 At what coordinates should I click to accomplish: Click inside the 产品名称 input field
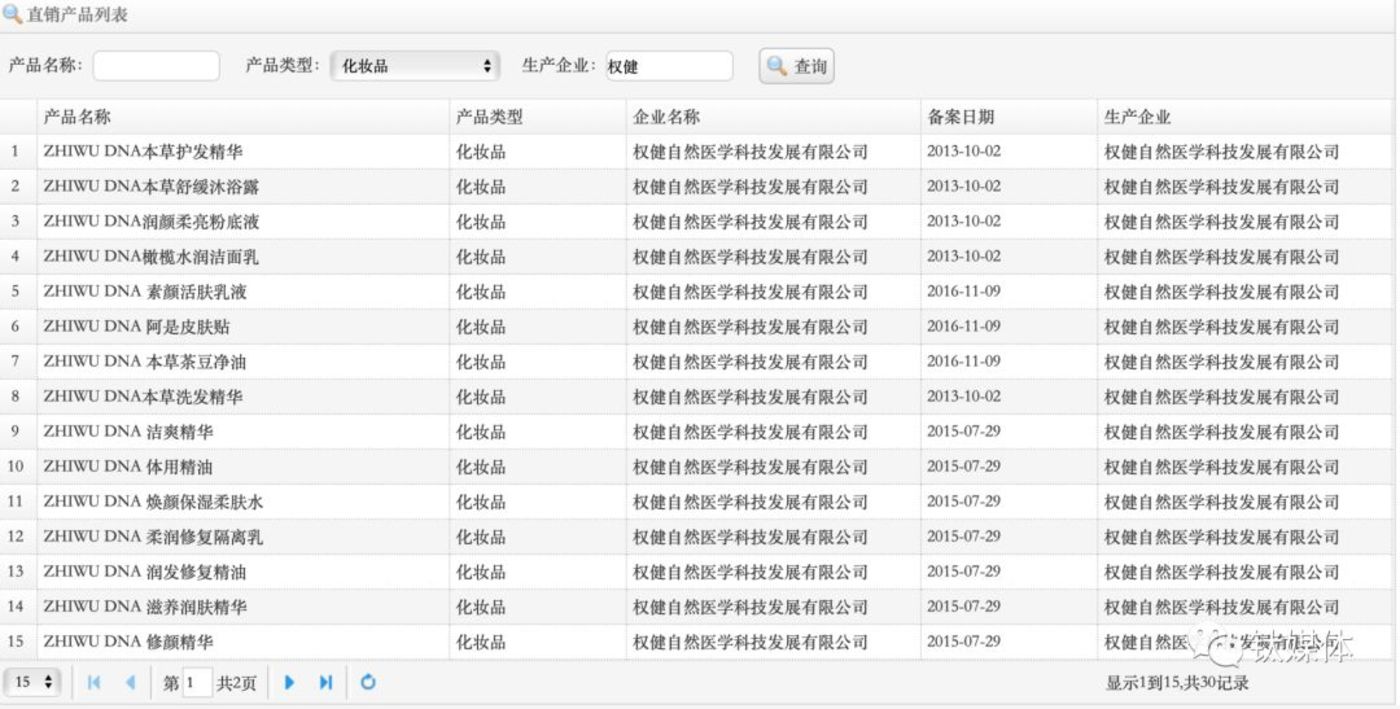point(156,66)
